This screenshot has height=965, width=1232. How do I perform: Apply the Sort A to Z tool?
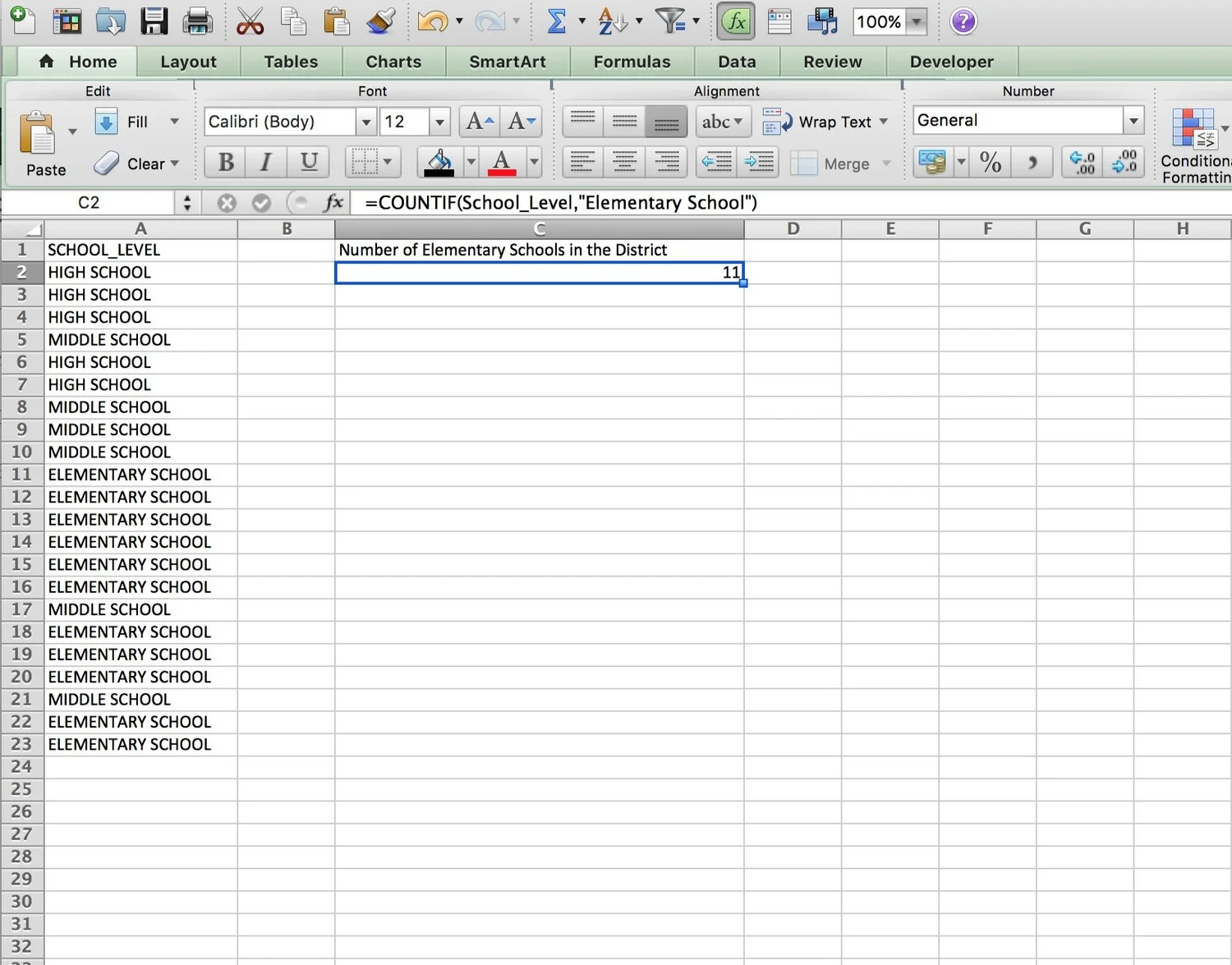[611, 21]
